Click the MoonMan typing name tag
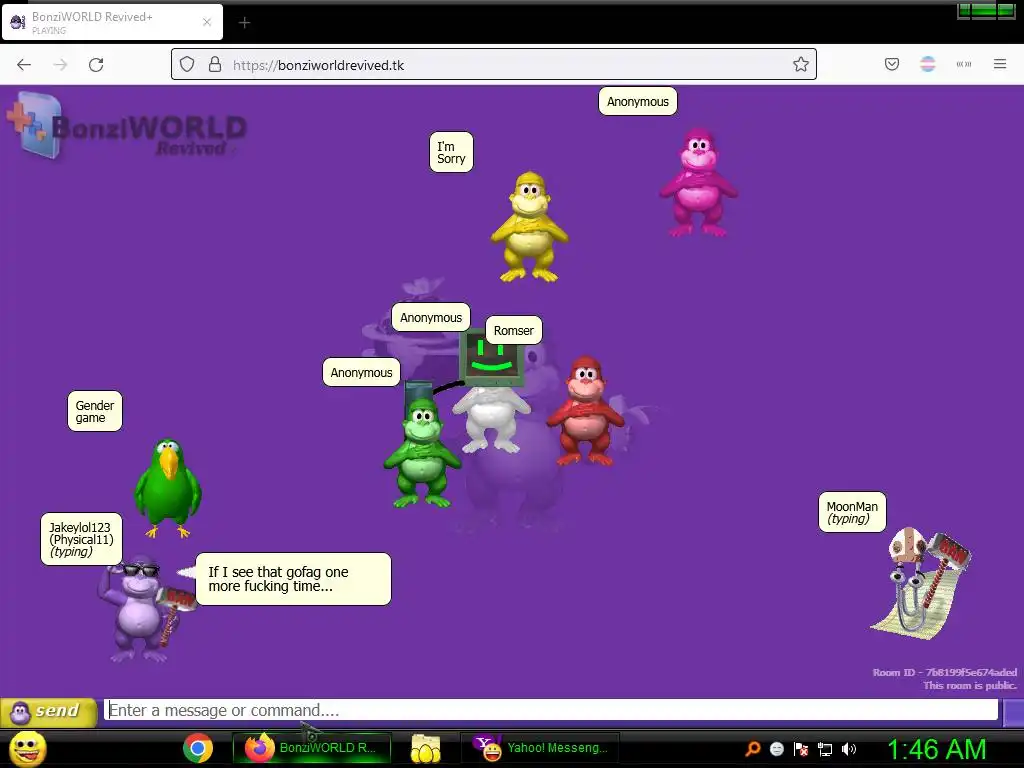Screen dimensions: 1024x768 (x=852, y=513)
